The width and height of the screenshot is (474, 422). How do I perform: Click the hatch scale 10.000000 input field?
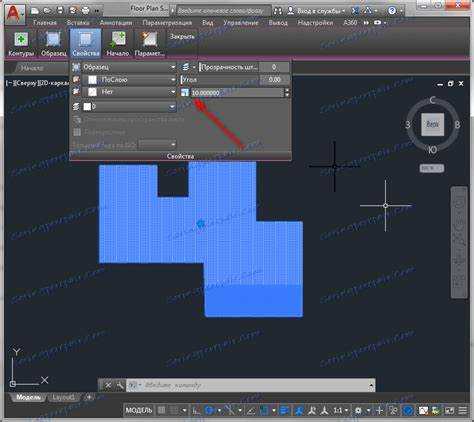[237, 93]
